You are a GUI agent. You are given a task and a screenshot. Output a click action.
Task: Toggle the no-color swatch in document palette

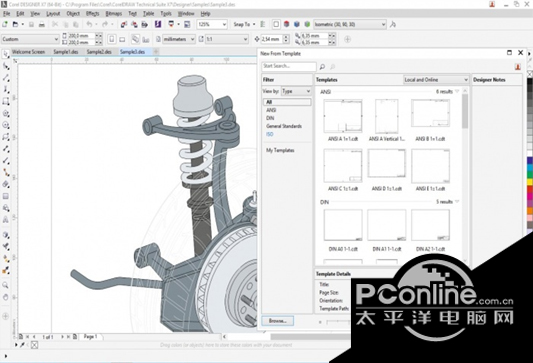34,345
